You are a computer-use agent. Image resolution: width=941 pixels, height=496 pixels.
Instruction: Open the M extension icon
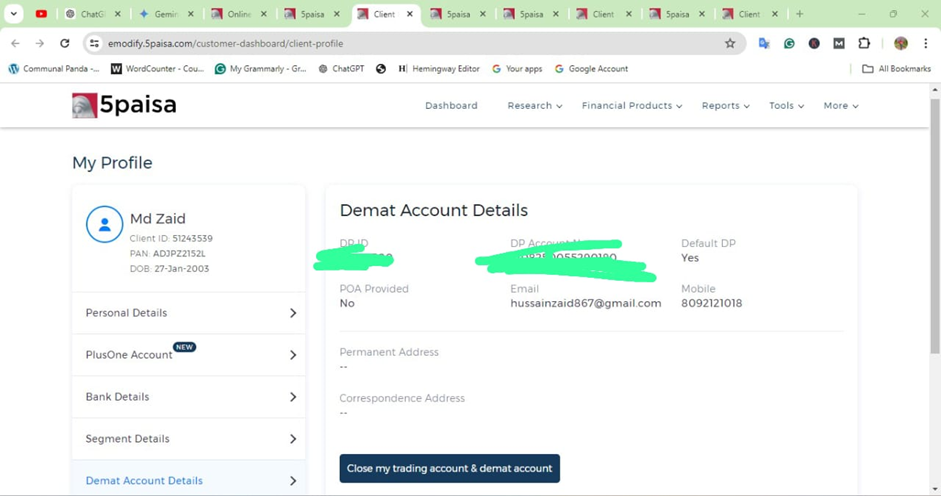click(839, 43)
